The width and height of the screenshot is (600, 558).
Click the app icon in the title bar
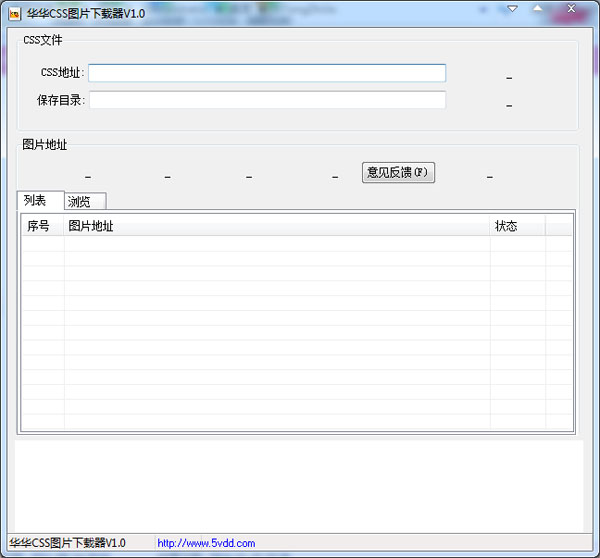(15, 14)
